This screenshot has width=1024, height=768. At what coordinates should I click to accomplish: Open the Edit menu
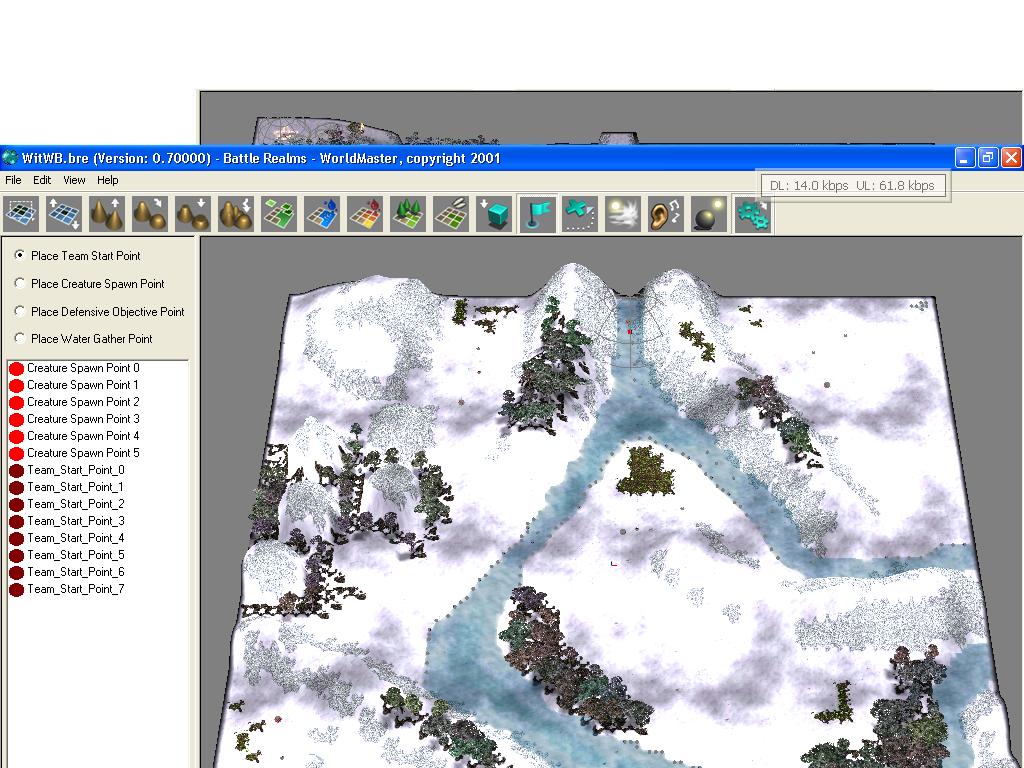pos(42,180)
